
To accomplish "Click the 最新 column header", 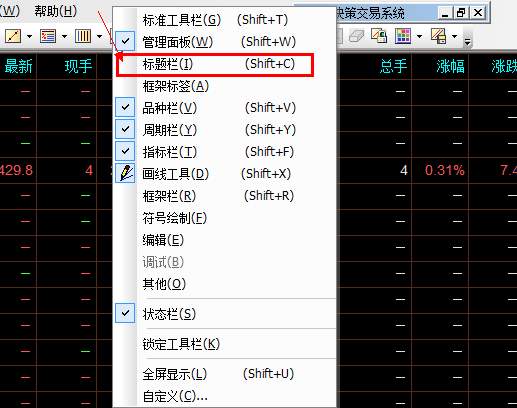I will (18, 66).
